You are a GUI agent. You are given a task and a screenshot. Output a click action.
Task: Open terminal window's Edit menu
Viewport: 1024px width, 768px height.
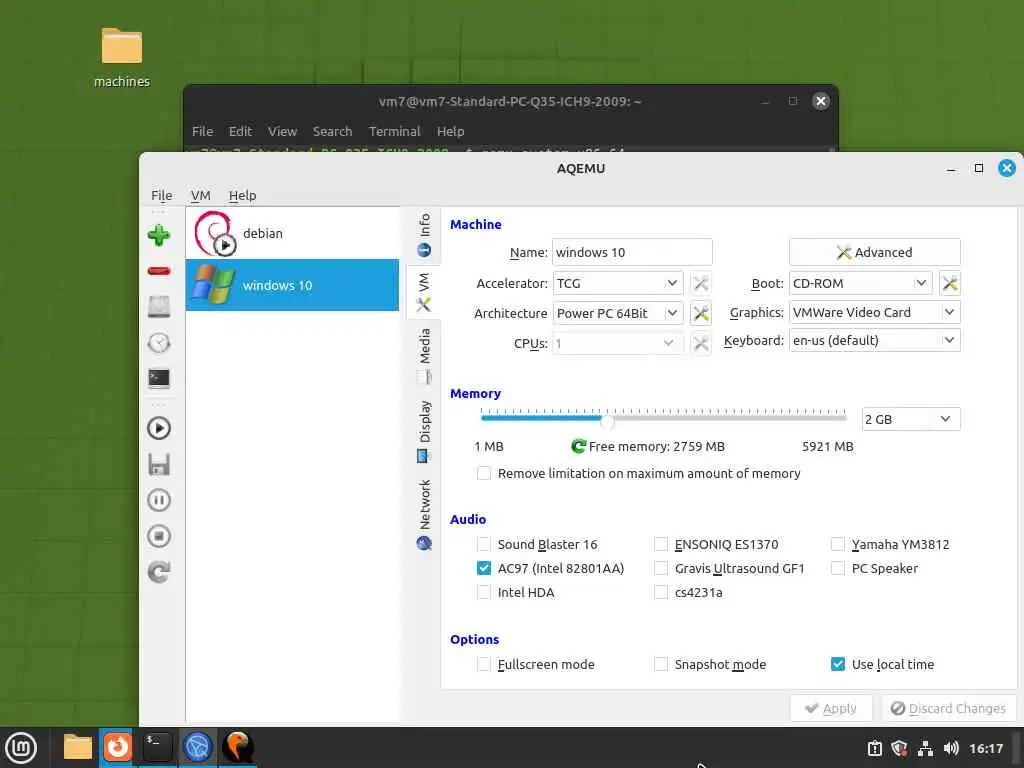coord(240,131)
